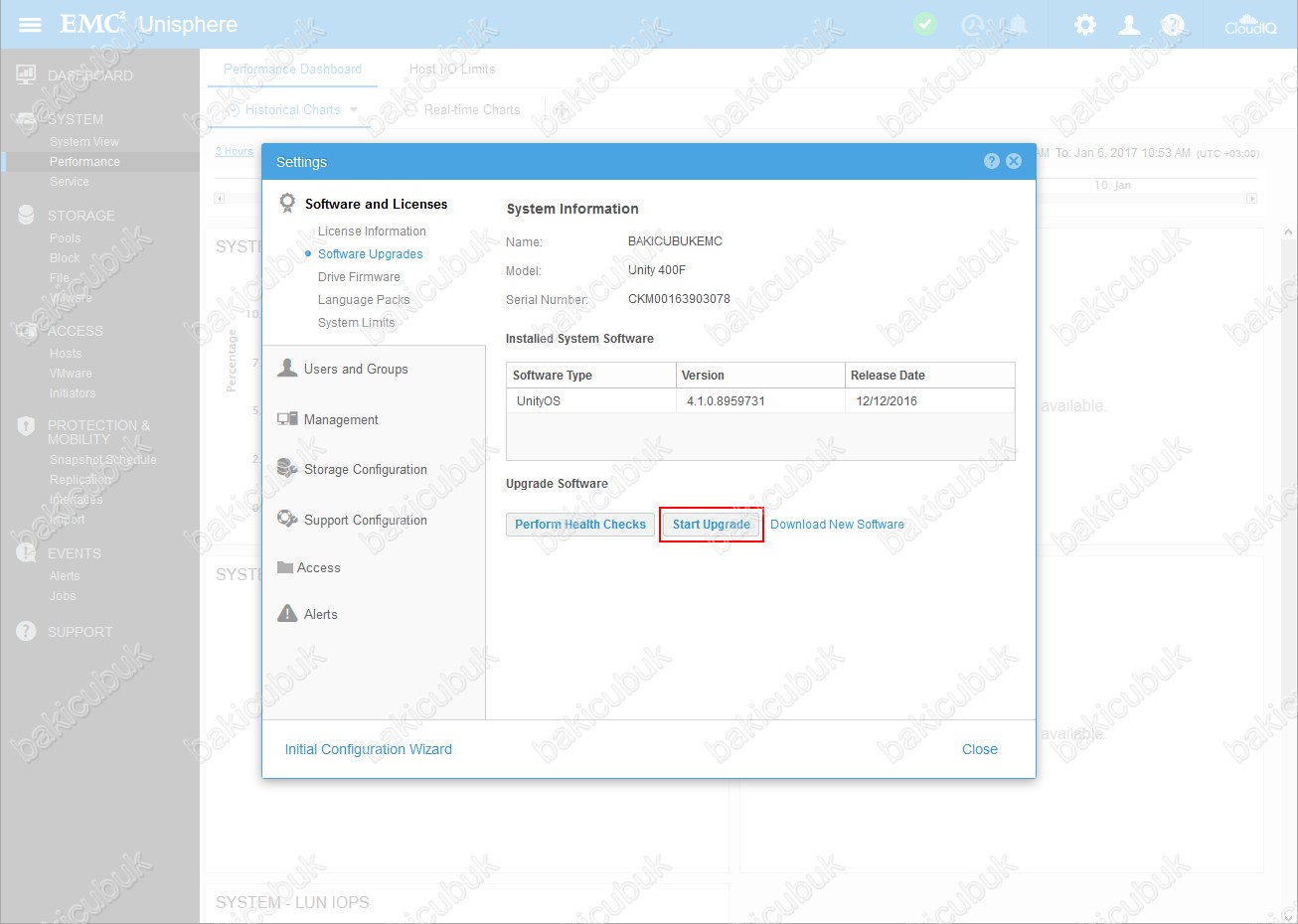The image size is (1298, 924).
Task: Open Block under Storage
Action: tap(65, 258)
